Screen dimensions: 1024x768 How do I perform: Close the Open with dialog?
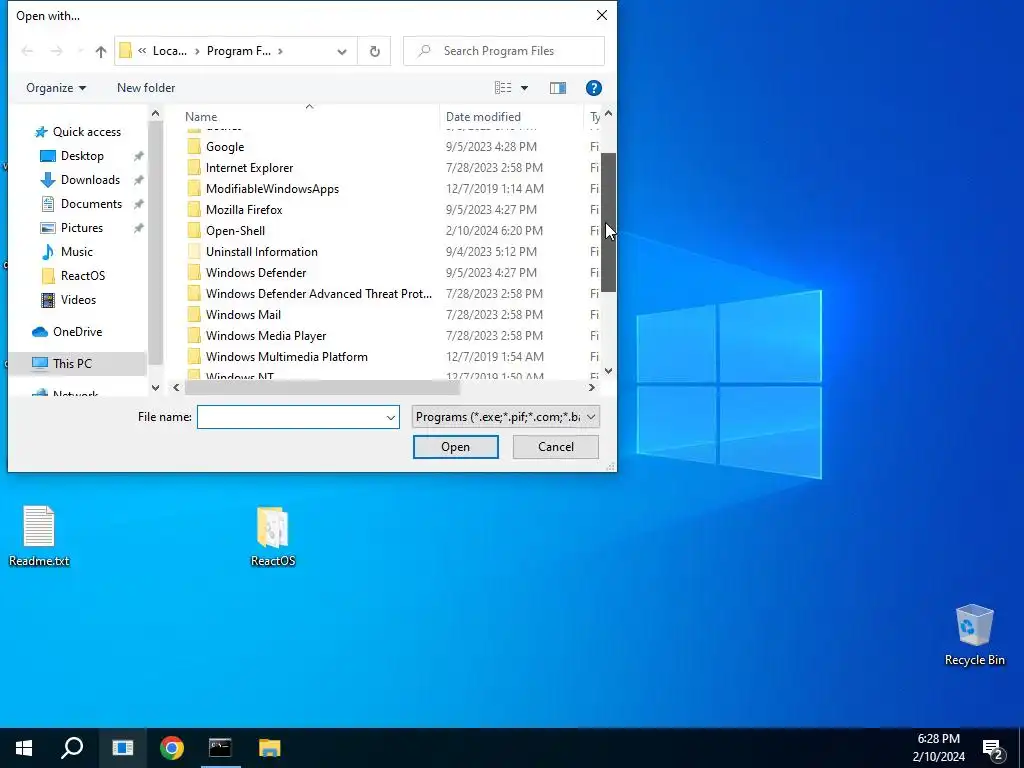(601, 15)
